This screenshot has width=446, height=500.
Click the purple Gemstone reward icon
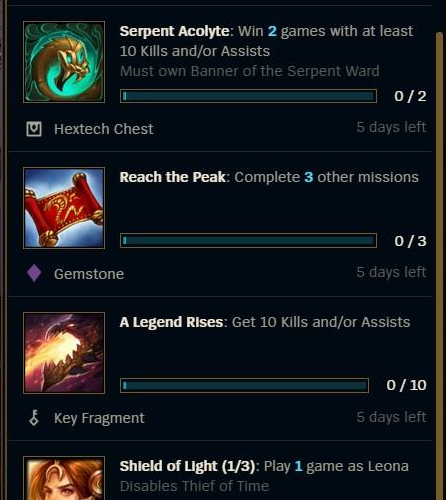[x=34, y=273]
